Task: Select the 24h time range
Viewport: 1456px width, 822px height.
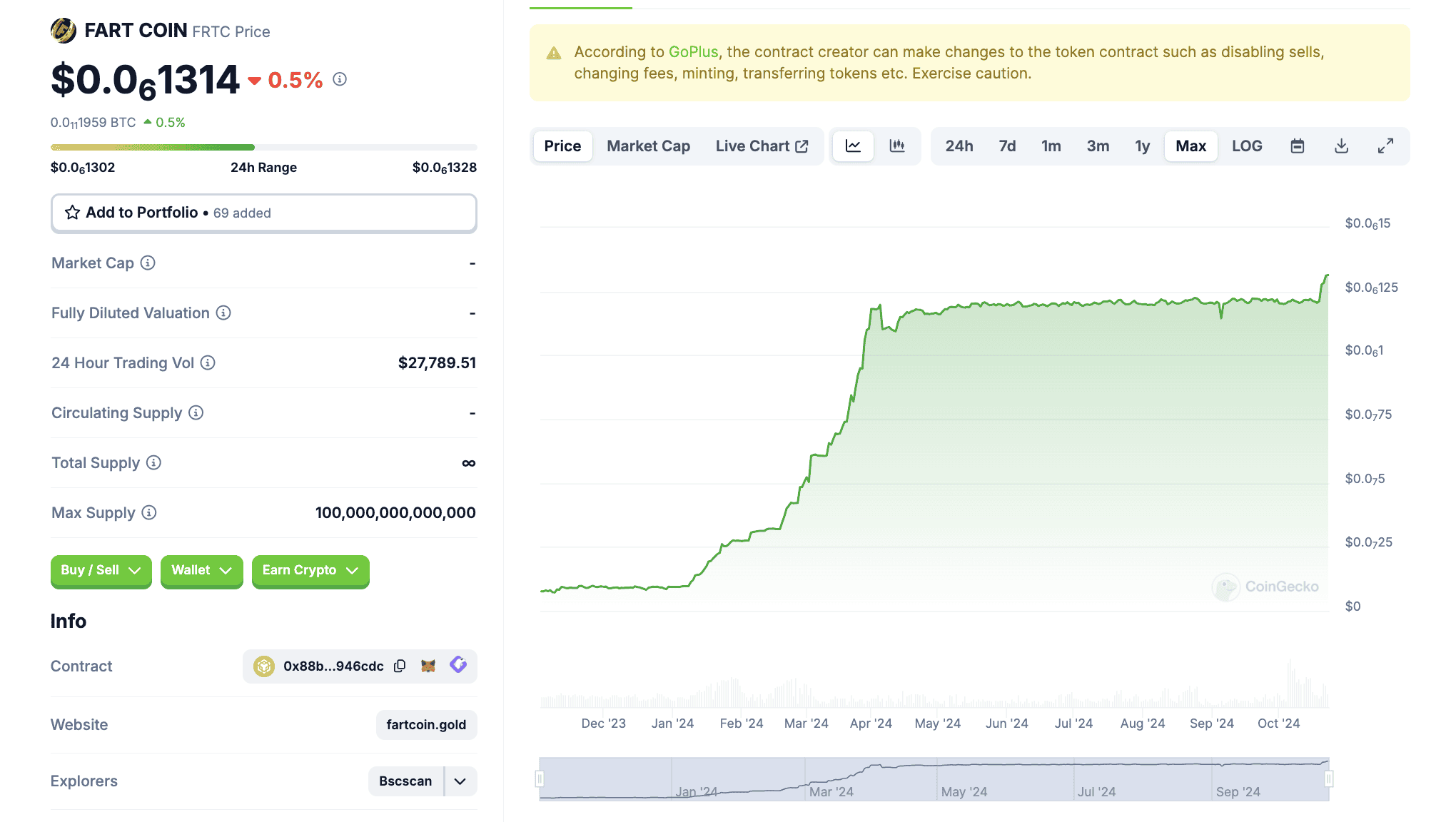Action: (x=959, y=146)
